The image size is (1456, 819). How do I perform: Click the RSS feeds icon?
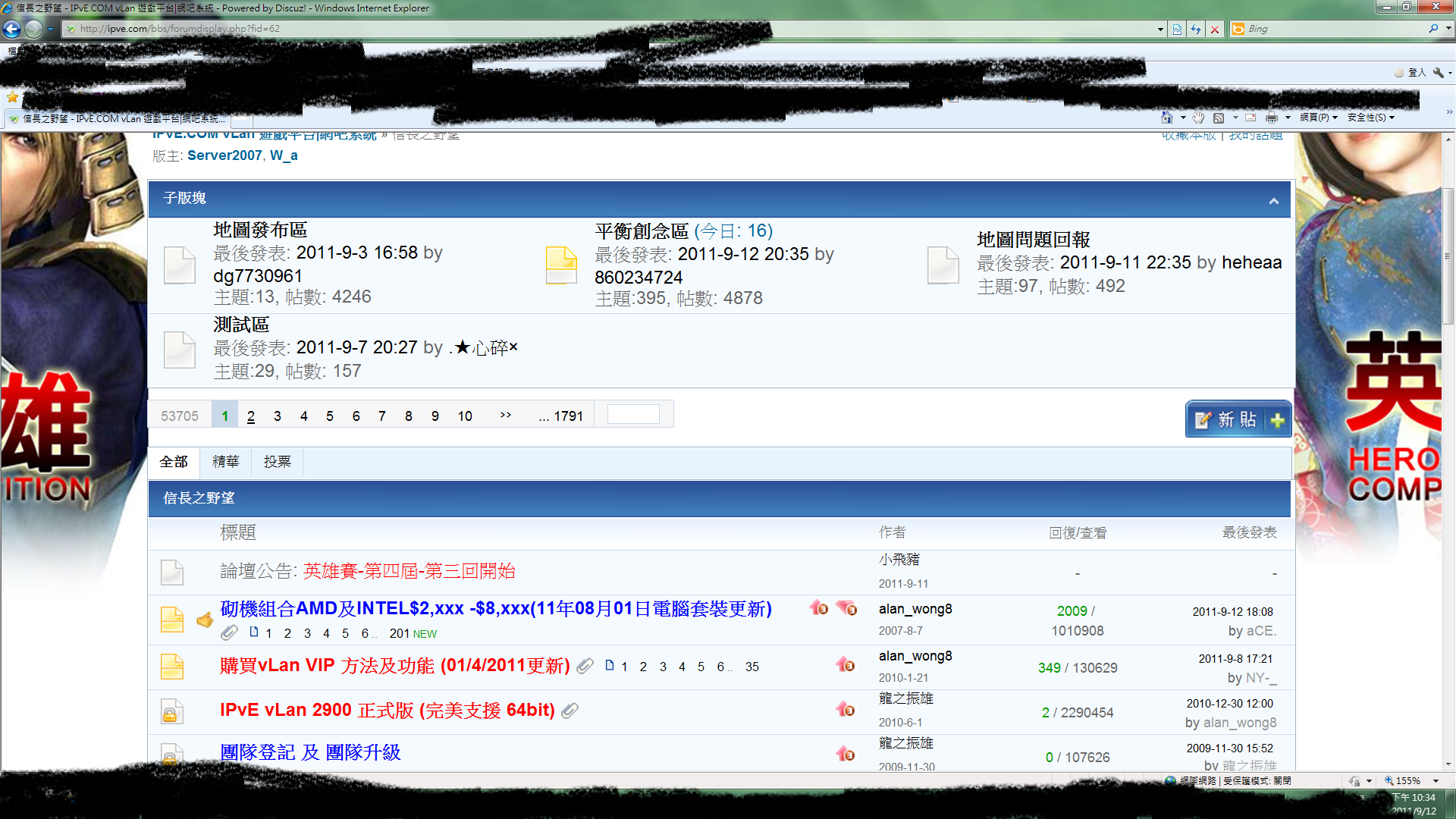click(x=1219, y=118)
